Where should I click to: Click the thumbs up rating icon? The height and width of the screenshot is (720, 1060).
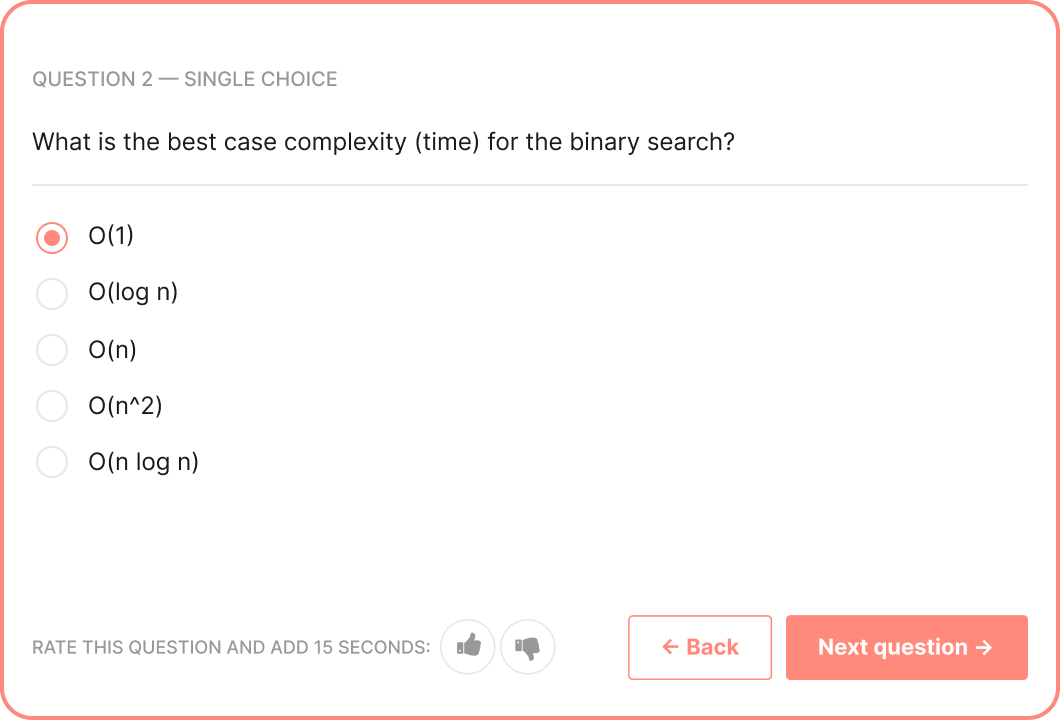(468, 646)
